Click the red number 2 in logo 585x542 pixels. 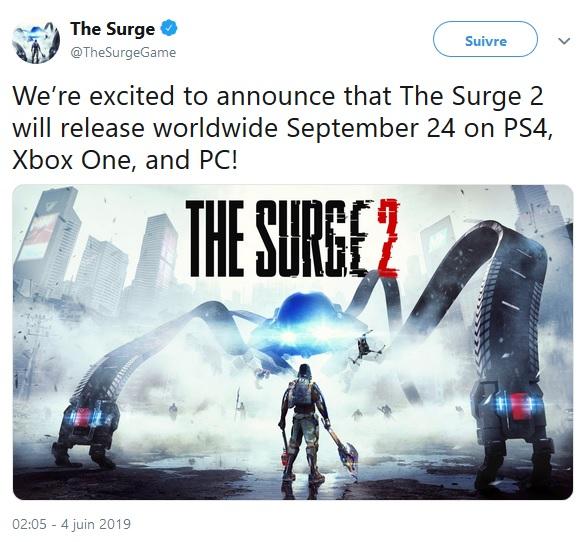click(388, 239)
